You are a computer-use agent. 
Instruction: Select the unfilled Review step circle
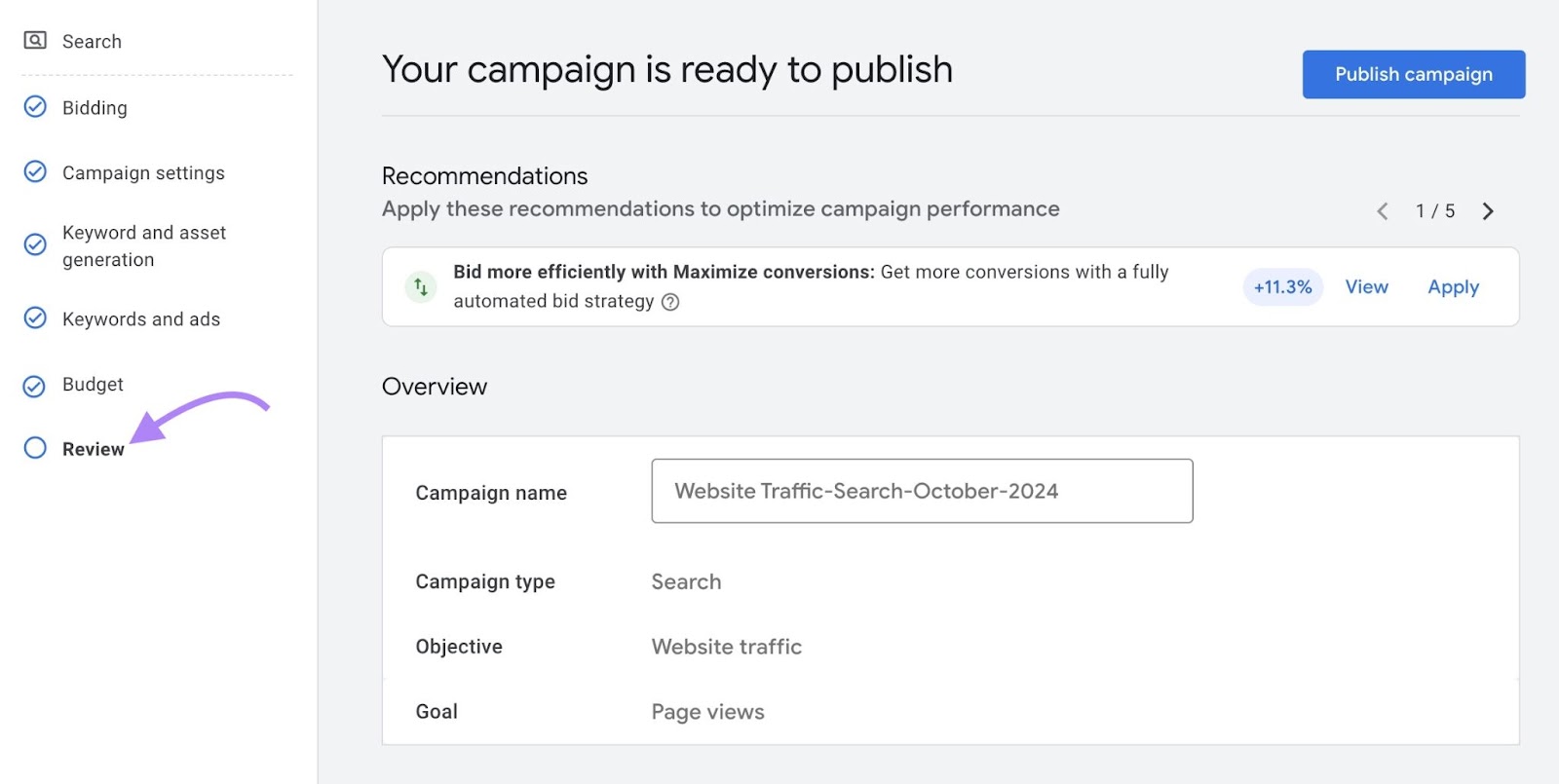click(x=35, y=448)
